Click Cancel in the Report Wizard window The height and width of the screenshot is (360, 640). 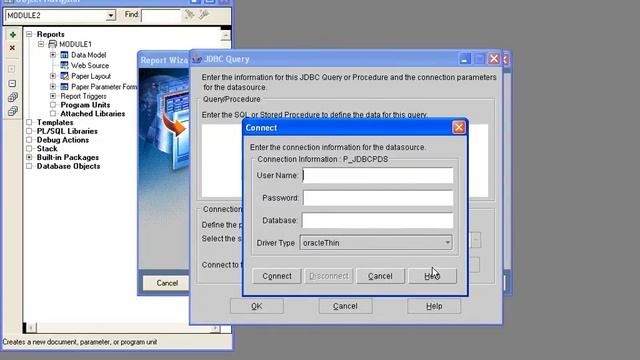[x=167, y=283]
